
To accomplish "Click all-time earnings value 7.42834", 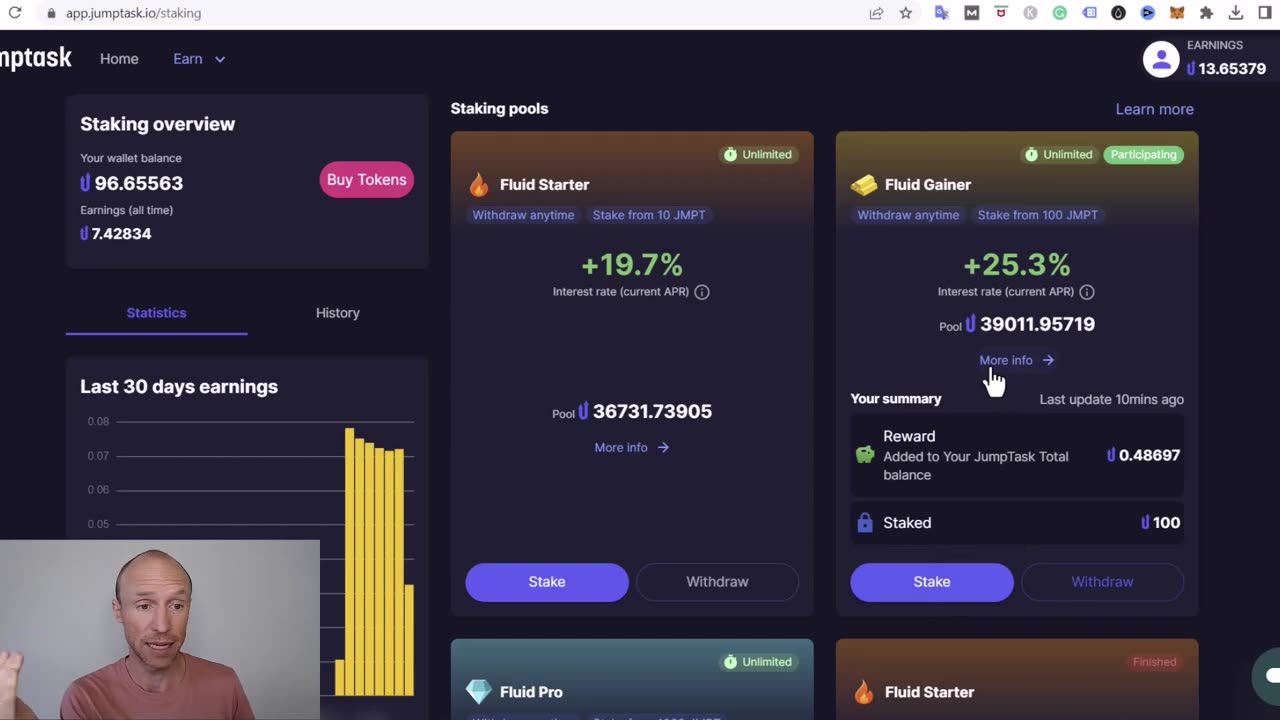I will 116,234.
